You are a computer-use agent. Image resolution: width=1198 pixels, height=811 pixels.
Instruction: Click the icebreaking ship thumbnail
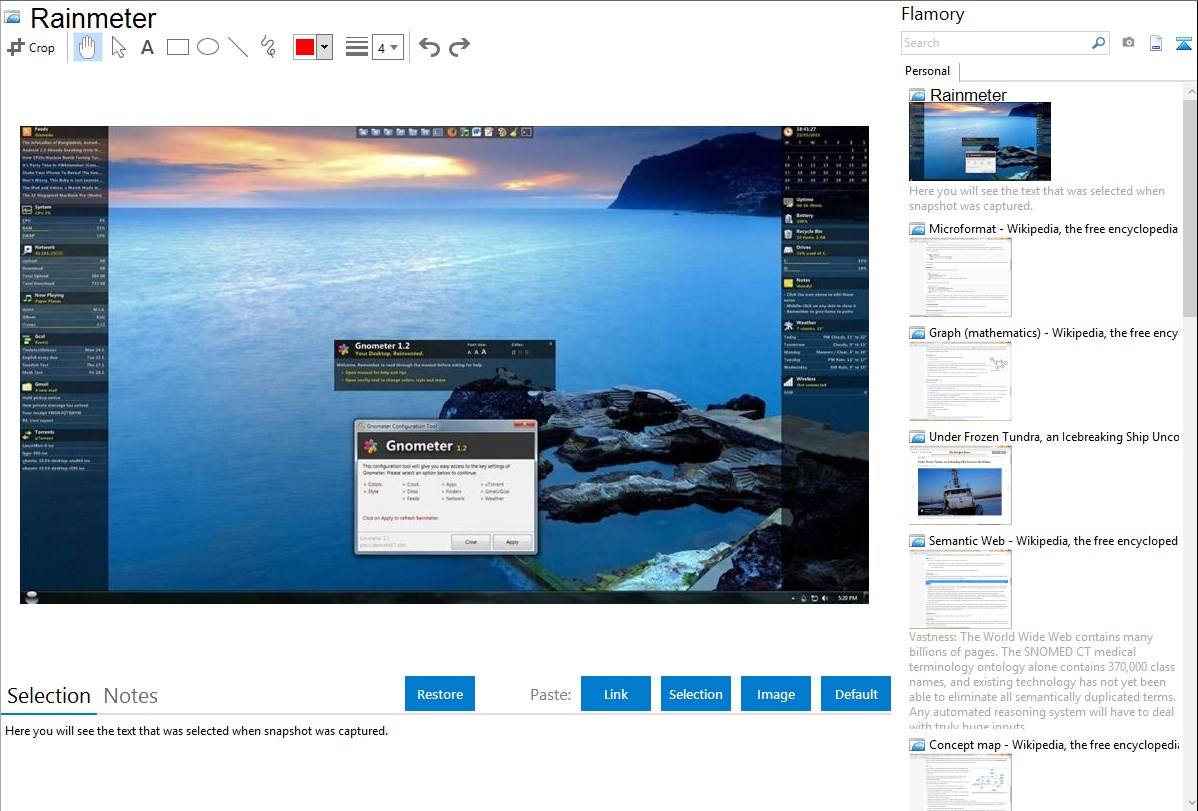point(960,485)
